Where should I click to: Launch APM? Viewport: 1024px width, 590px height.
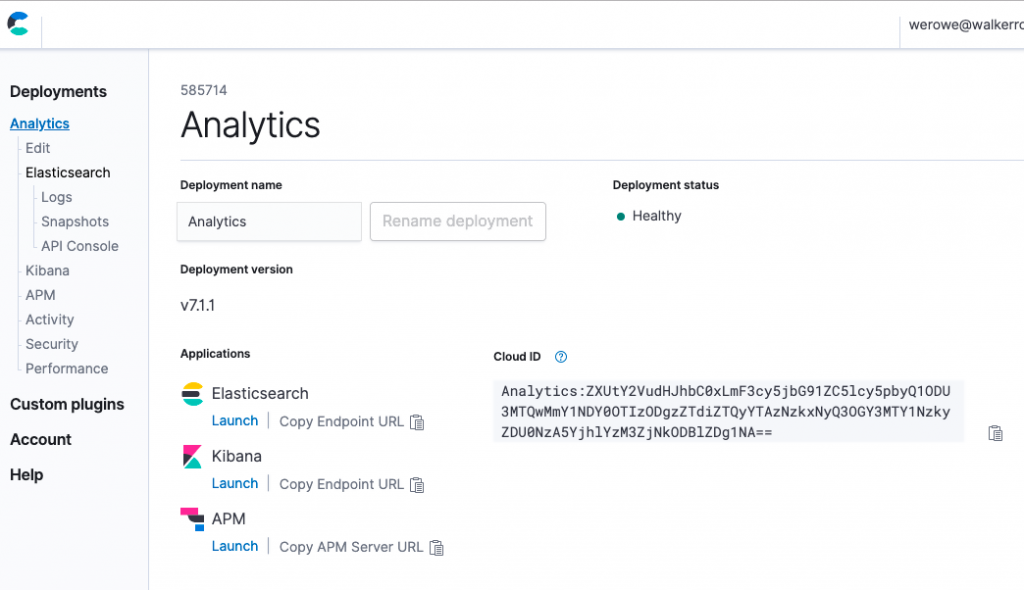[x=234, y=546]
